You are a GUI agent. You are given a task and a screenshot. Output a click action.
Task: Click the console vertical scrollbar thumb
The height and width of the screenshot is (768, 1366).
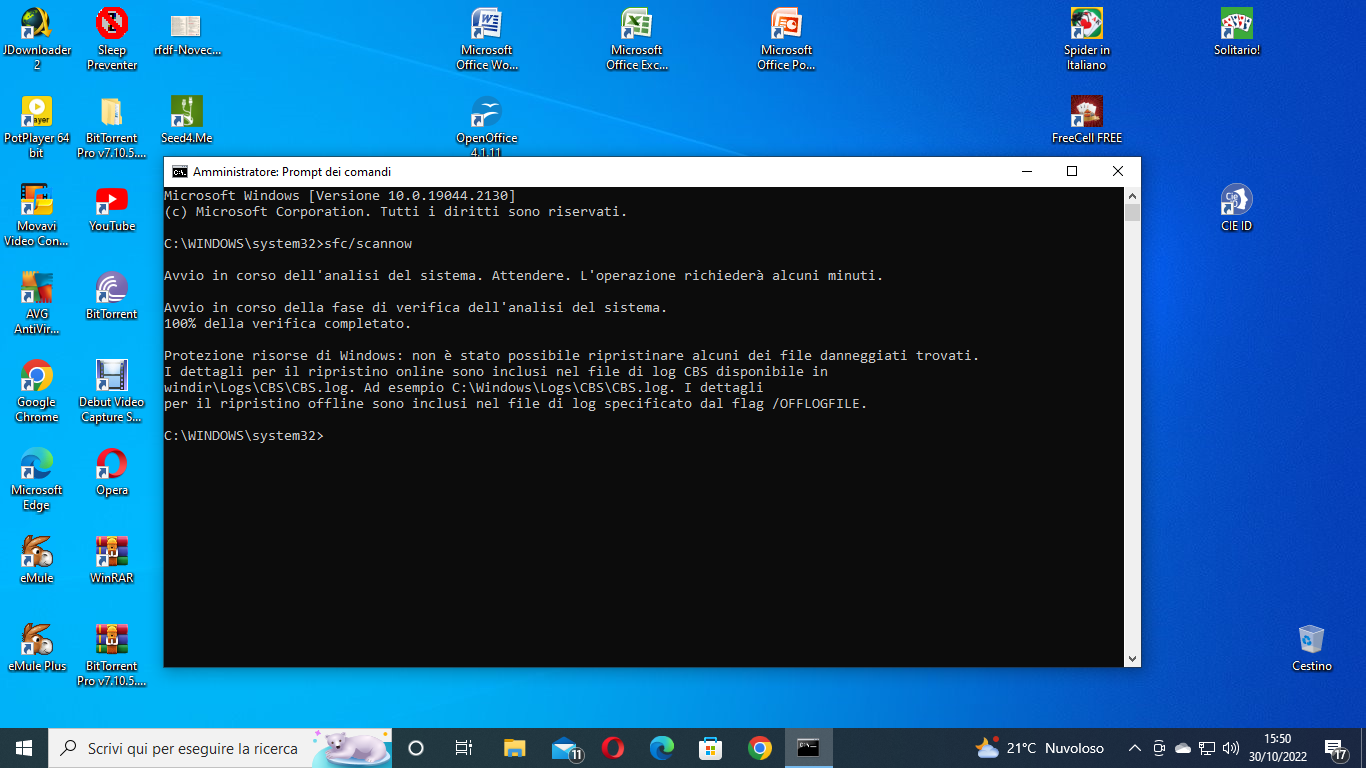(x=1132, y=212)
